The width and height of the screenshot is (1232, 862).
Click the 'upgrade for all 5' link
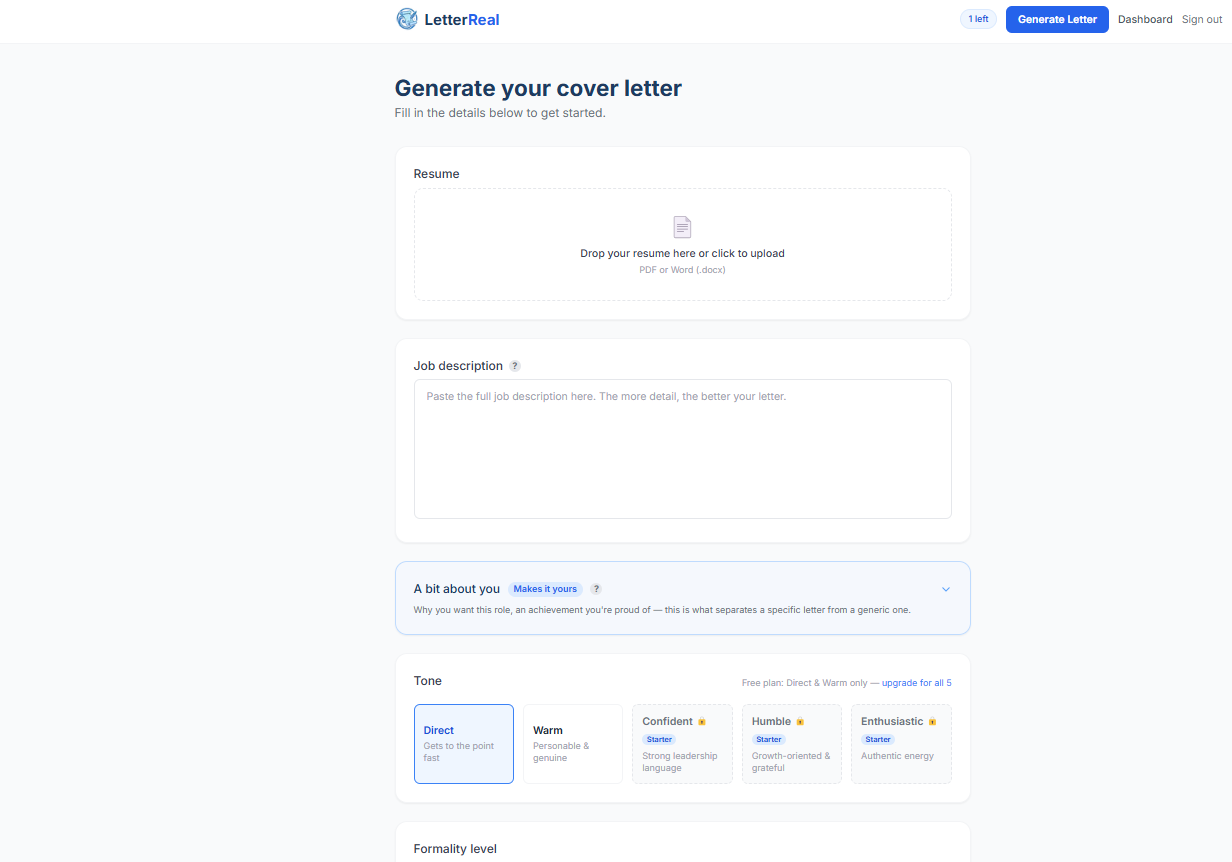(x=917, y=683)
